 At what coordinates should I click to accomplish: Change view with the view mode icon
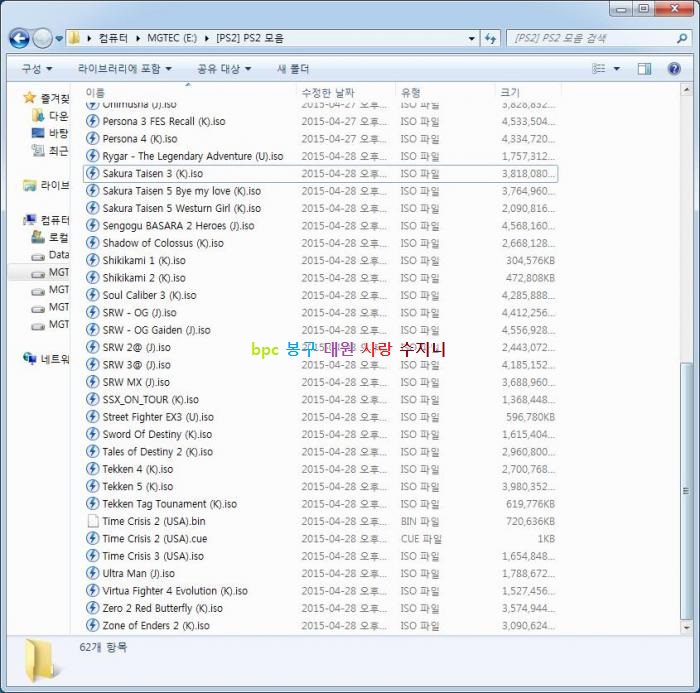click(598, 69)
